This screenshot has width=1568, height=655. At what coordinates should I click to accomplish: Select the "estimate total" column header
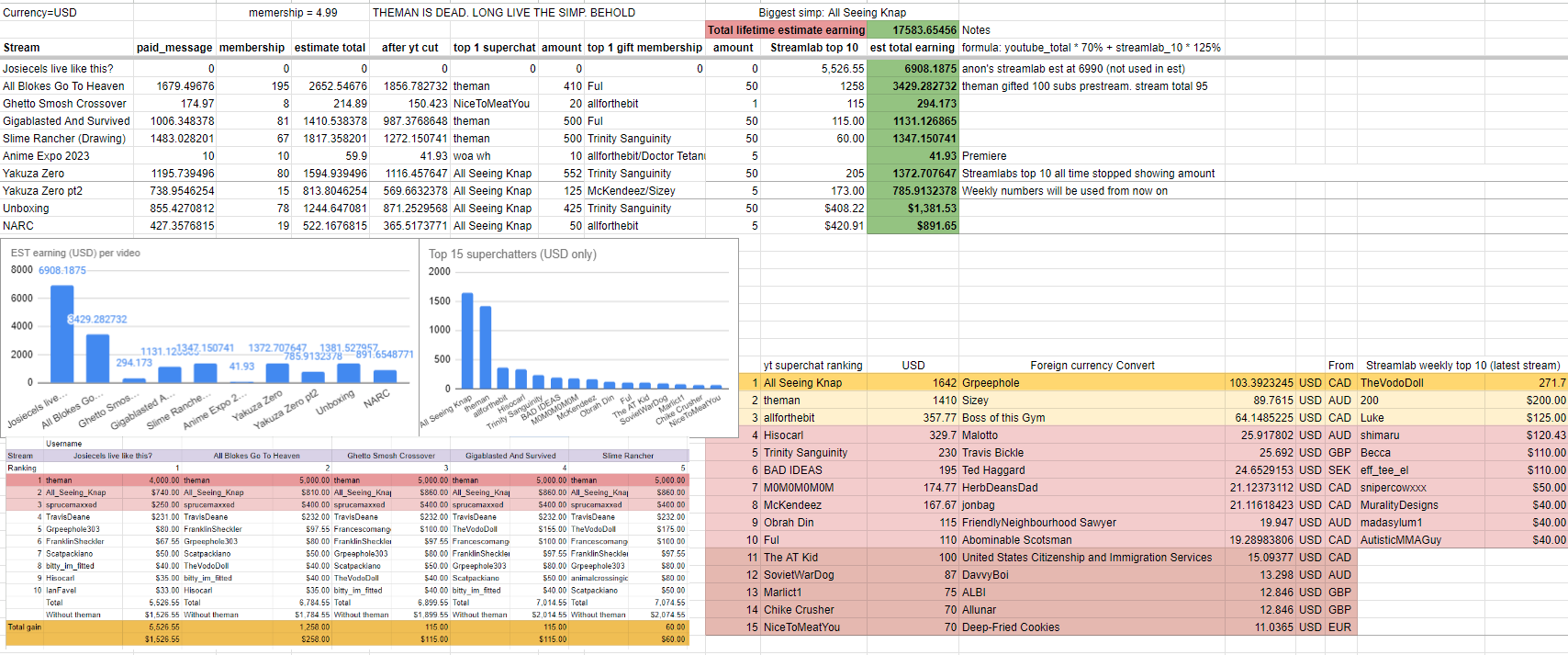pyautogui.click(x=330, y=48)
